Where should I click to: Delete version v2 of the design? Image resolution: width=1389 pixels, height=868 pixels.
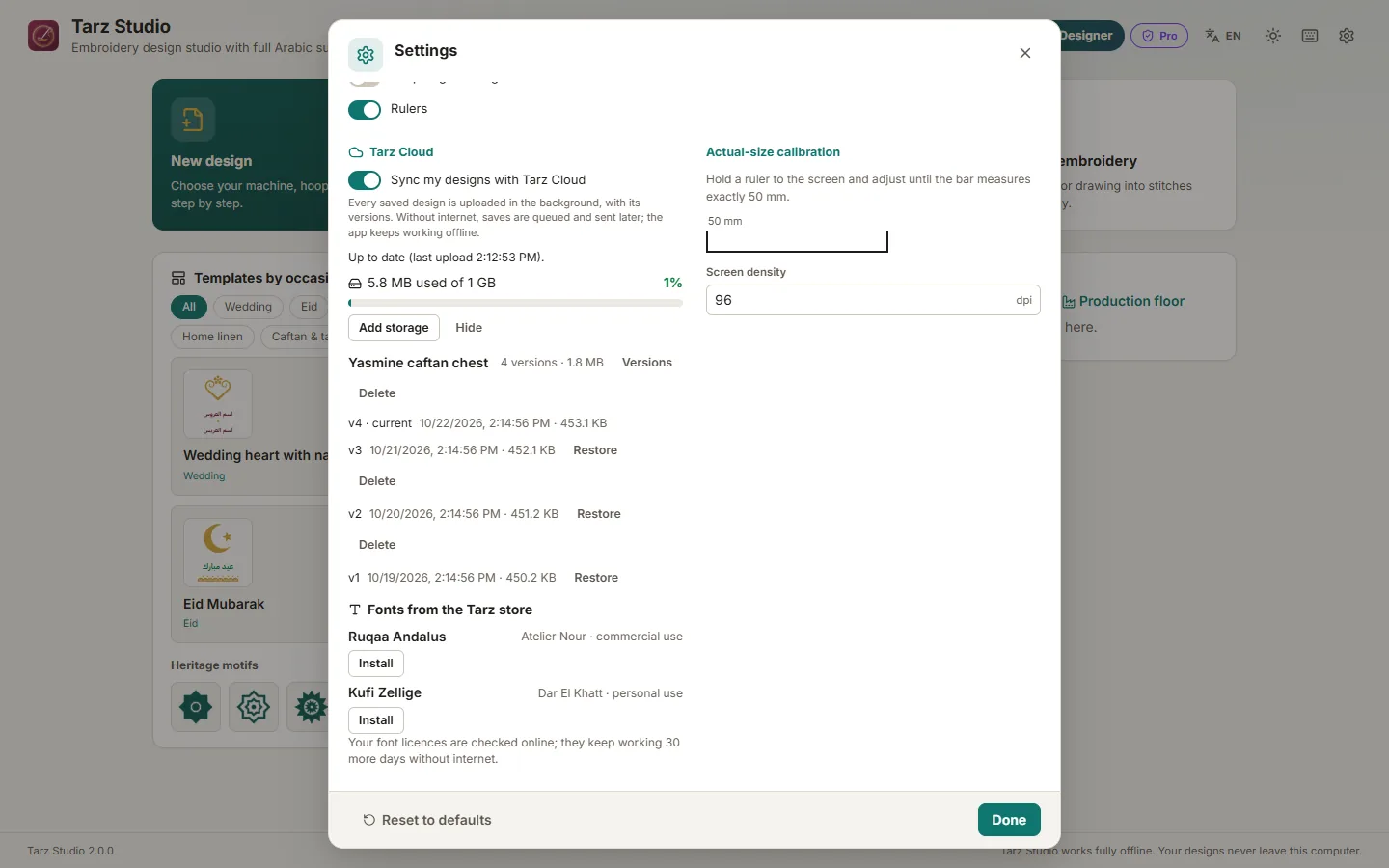click(x=377, y=545)
